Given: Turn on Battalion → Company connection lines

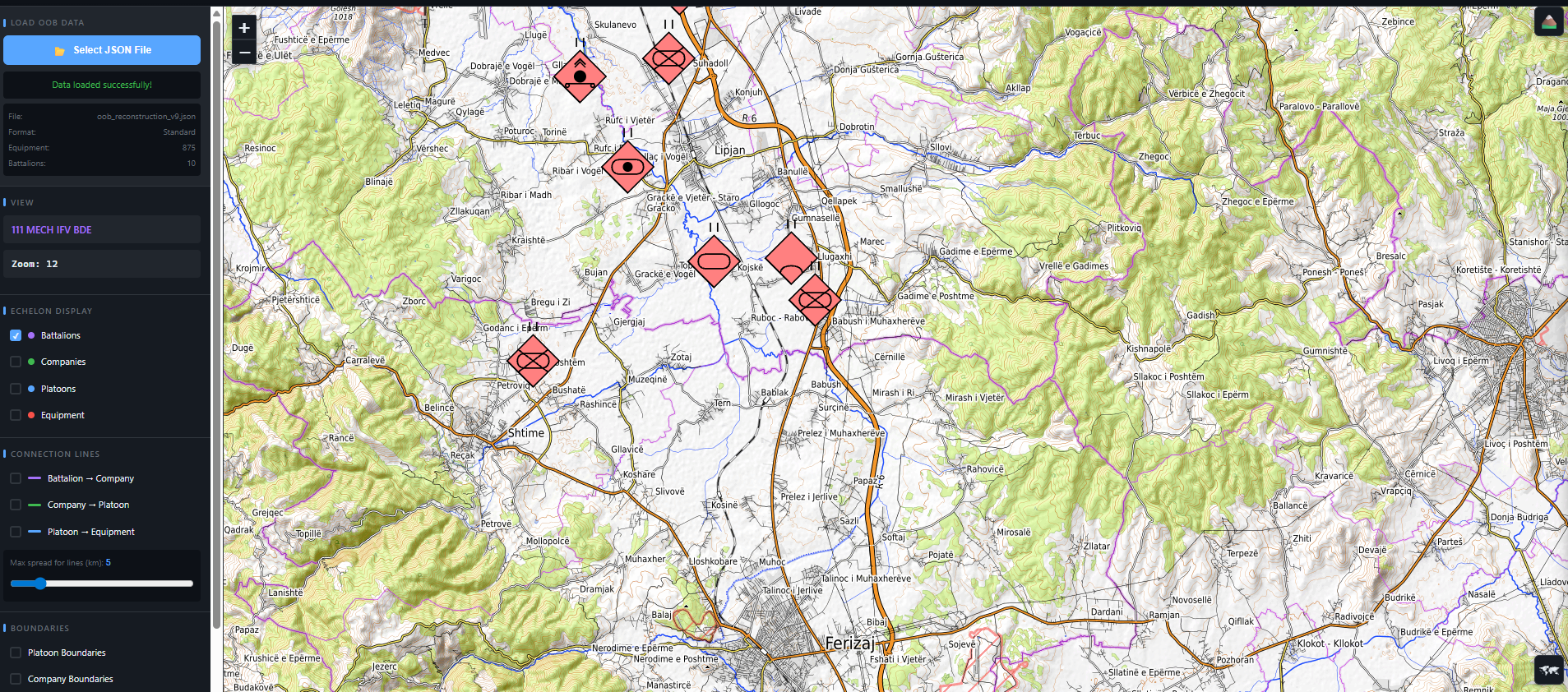Looking at the screenshot, I should [16, 478].
